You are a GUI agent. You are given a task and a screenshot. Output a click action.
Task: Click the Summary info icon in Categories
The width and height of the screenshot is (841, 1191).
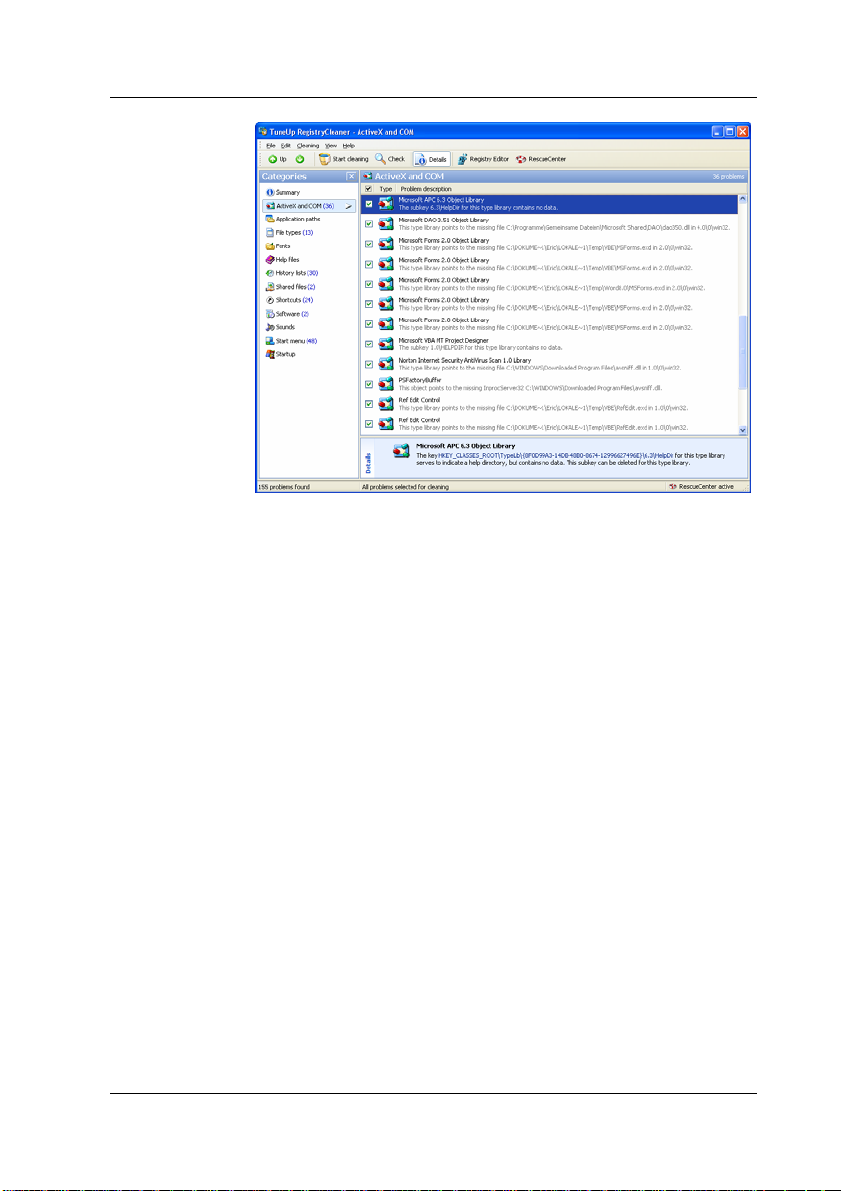pyautogui.click(x=270, y=192)
